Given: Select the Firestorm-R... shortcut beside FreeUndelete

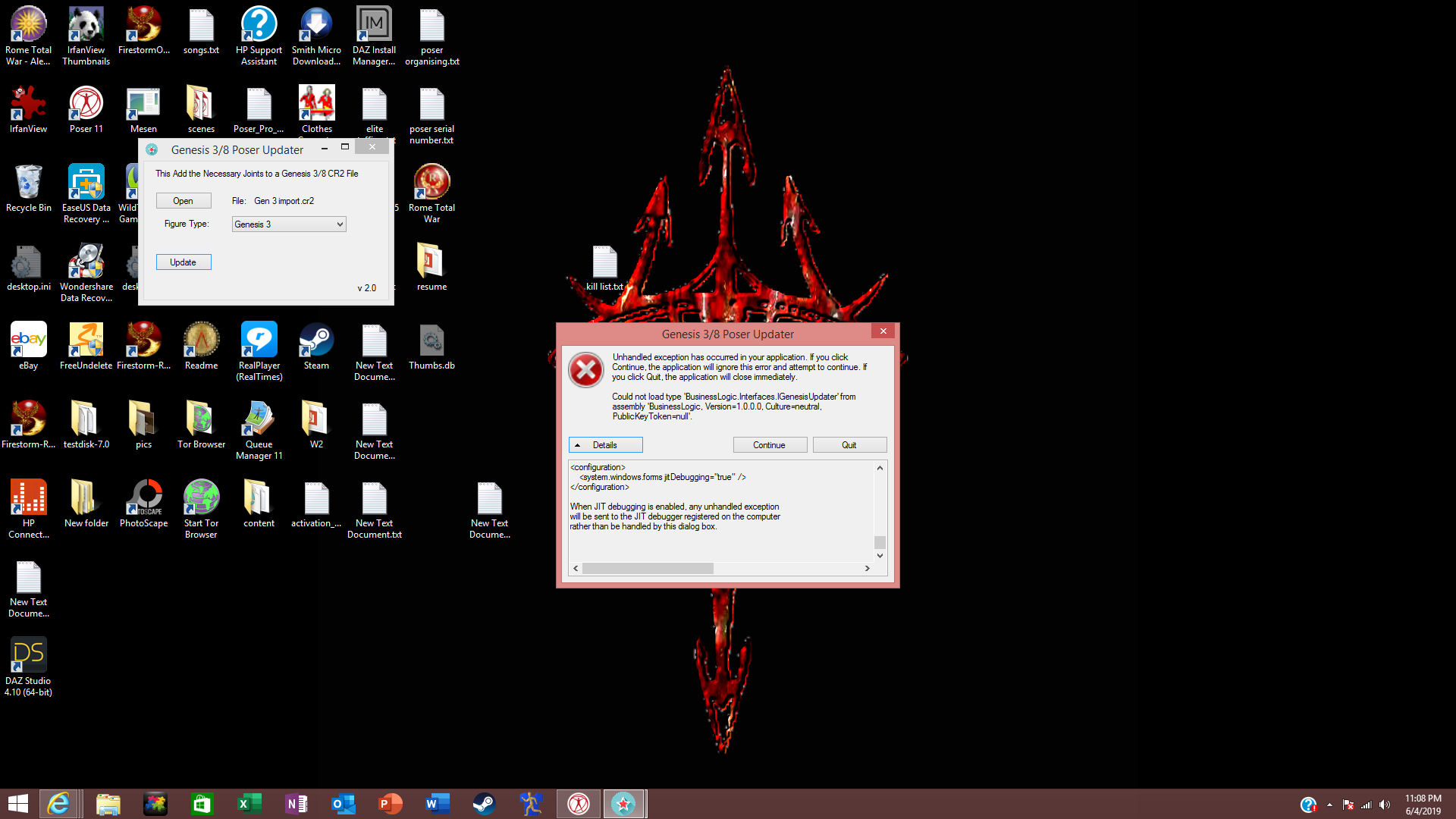Looking at the screenshot, I should (x=144, y=346).
